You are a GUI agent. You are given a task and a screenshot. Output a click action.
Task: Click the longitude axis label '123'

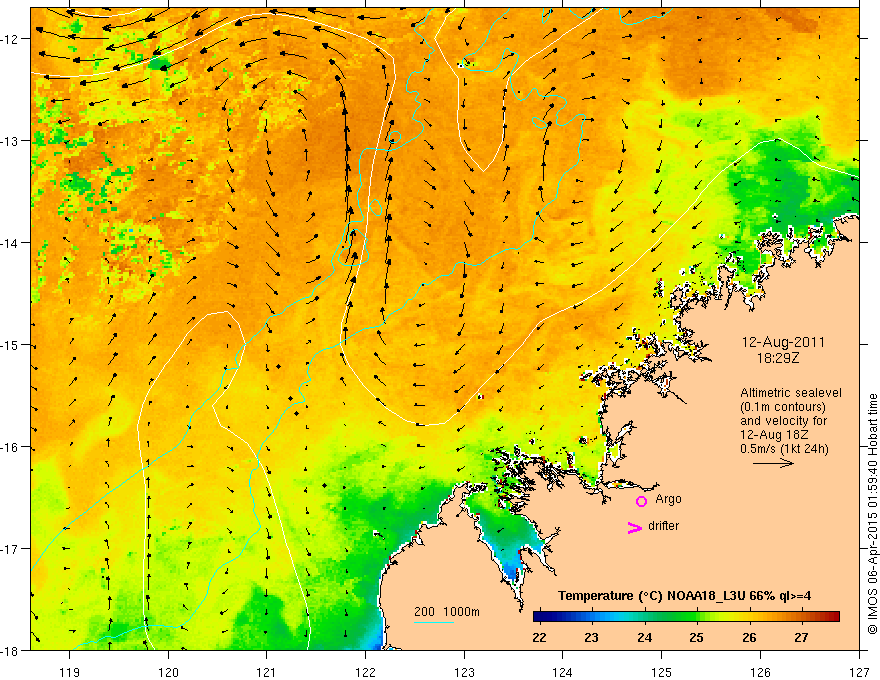point(464,672)
